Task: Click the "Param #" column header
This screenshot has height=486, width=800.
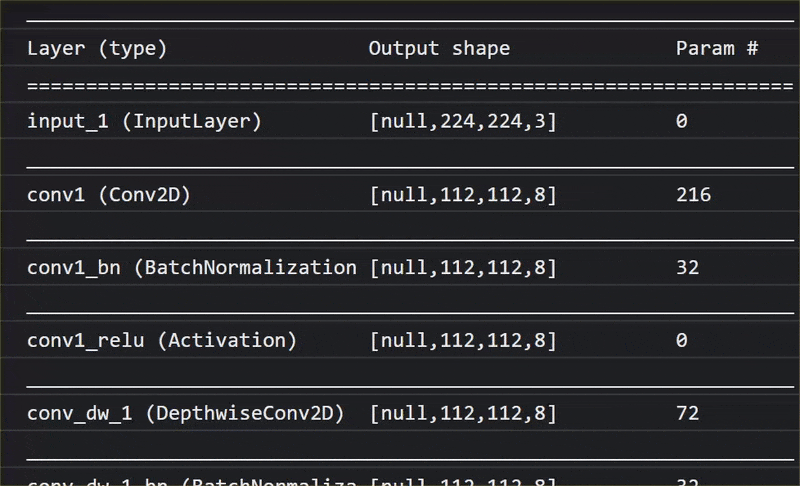Action: pos(717,48)
